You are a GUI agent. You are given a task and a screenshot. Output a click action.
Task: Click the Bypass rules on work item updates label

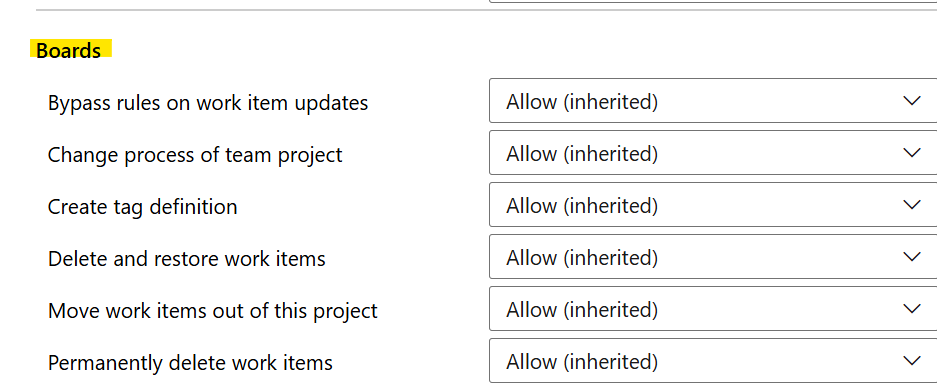[x=208, y=103]
